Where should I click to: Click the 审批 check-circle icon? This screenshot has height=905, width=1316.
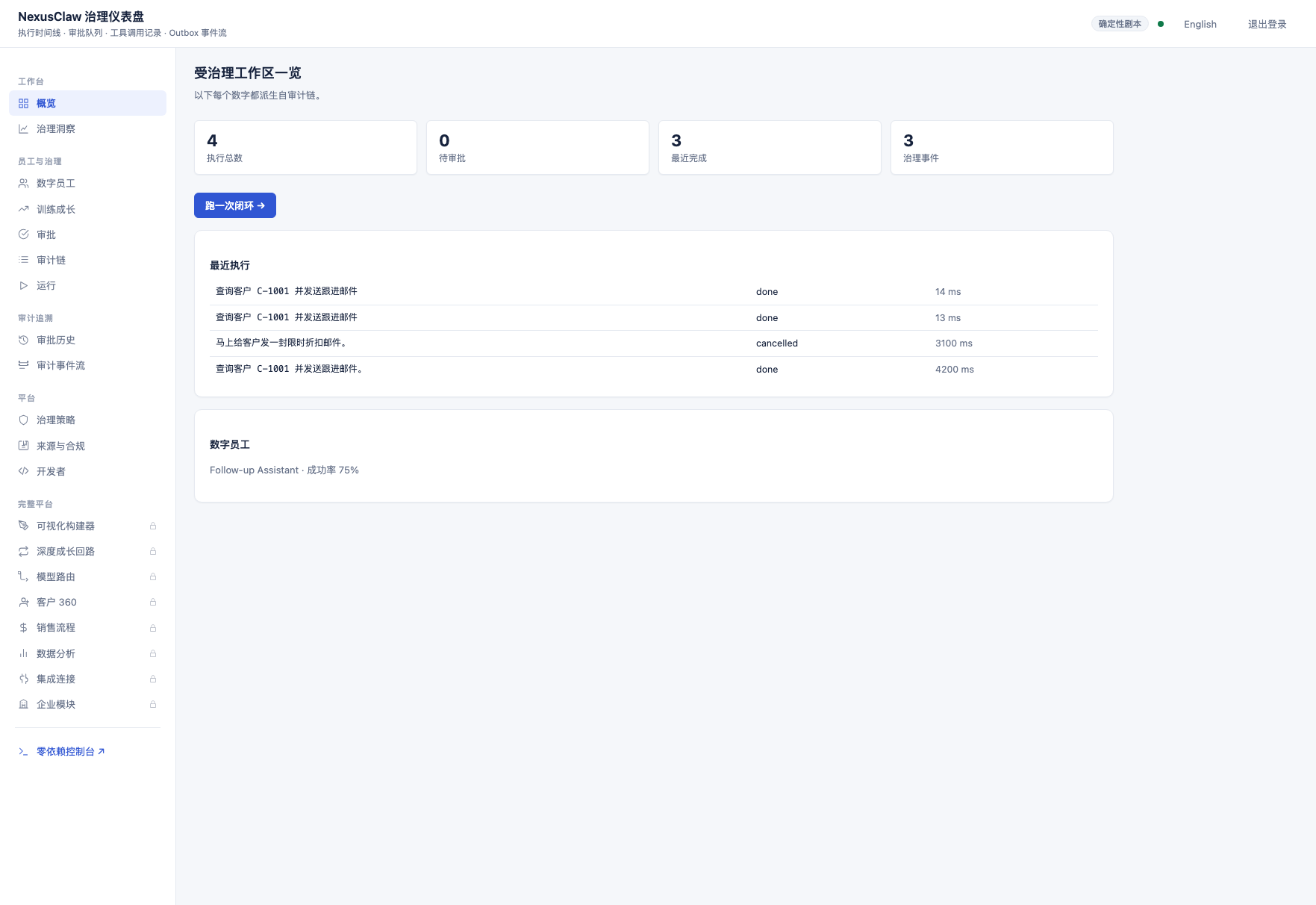tap(23, 234)
